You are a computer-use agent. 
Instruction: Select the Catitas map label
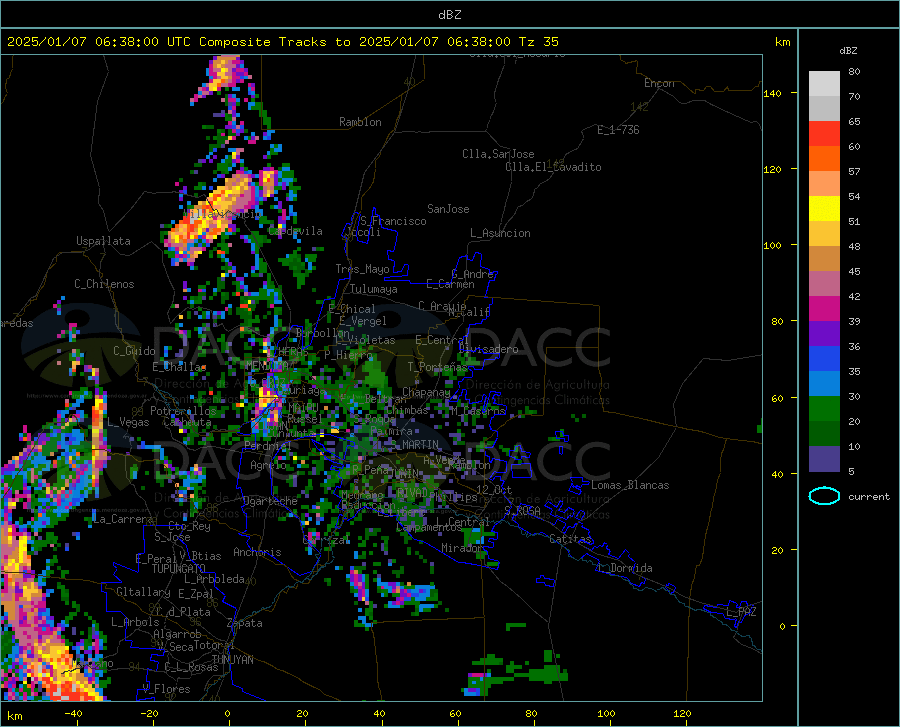(x=570, y=539)
